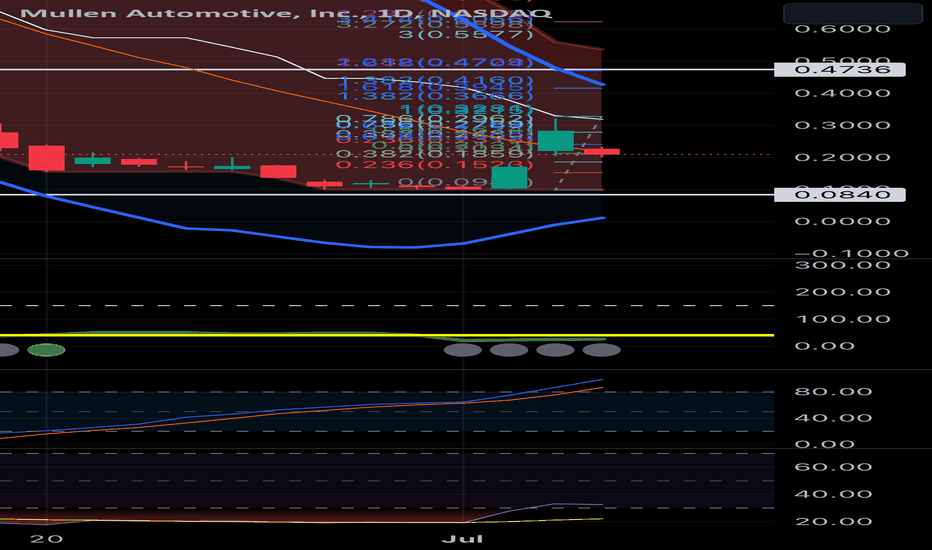The width and height of the screenshot is (932, 550).
Task: Select the 0.4736 price label on axis
Action: point(839,70)
